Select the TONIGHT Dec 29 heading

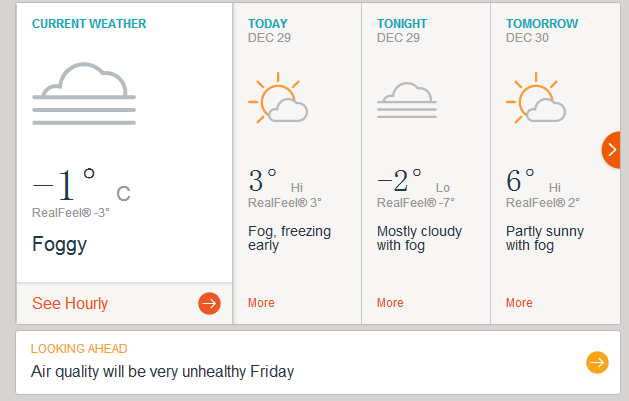(402, 30)
